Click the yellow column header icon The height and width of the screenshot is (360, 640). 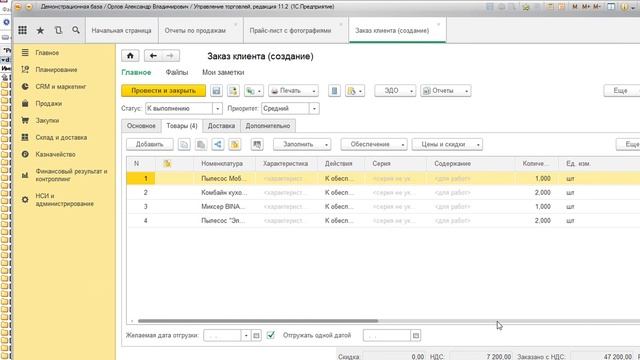(167, 164)
